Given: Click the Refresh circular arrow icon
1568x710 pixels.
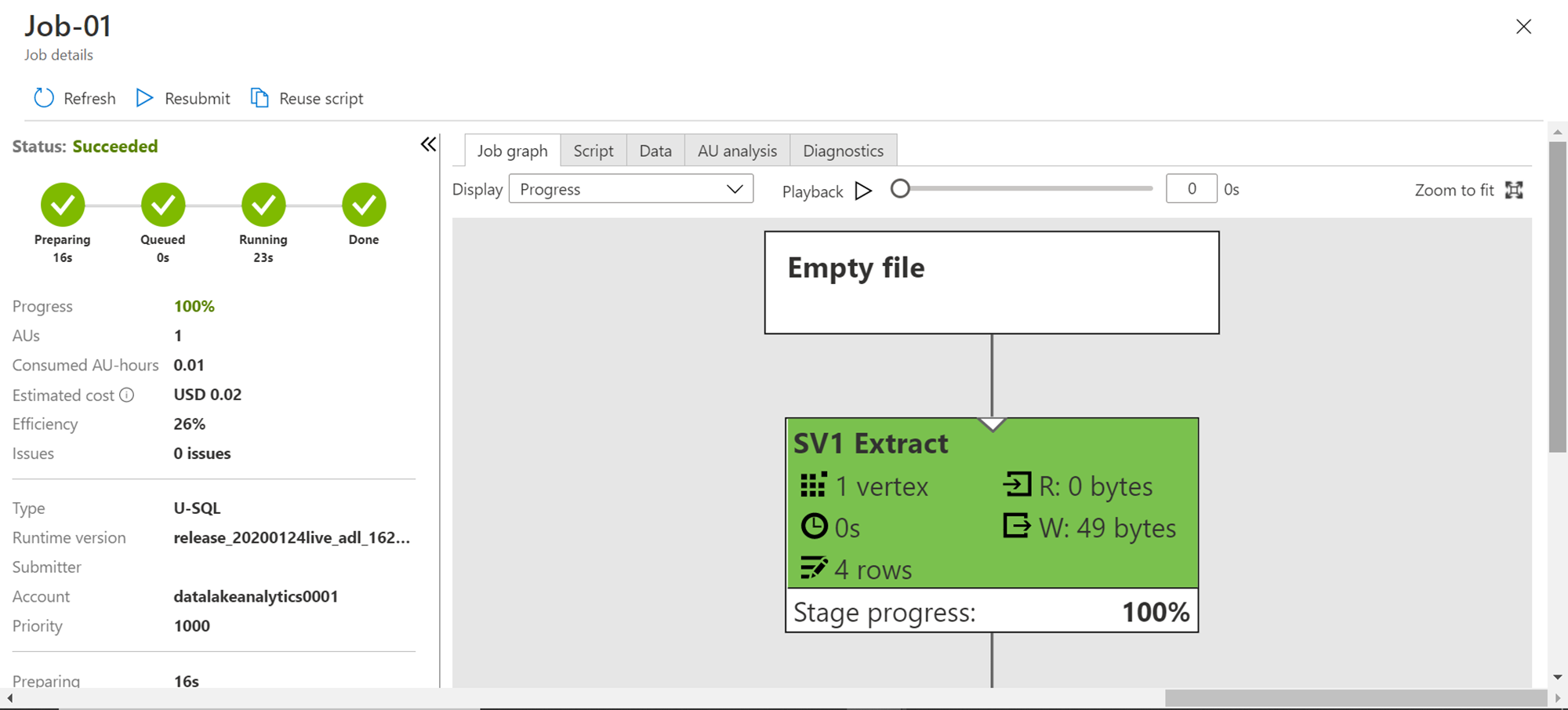Looking at the screenshot, I should click(44, 98).
